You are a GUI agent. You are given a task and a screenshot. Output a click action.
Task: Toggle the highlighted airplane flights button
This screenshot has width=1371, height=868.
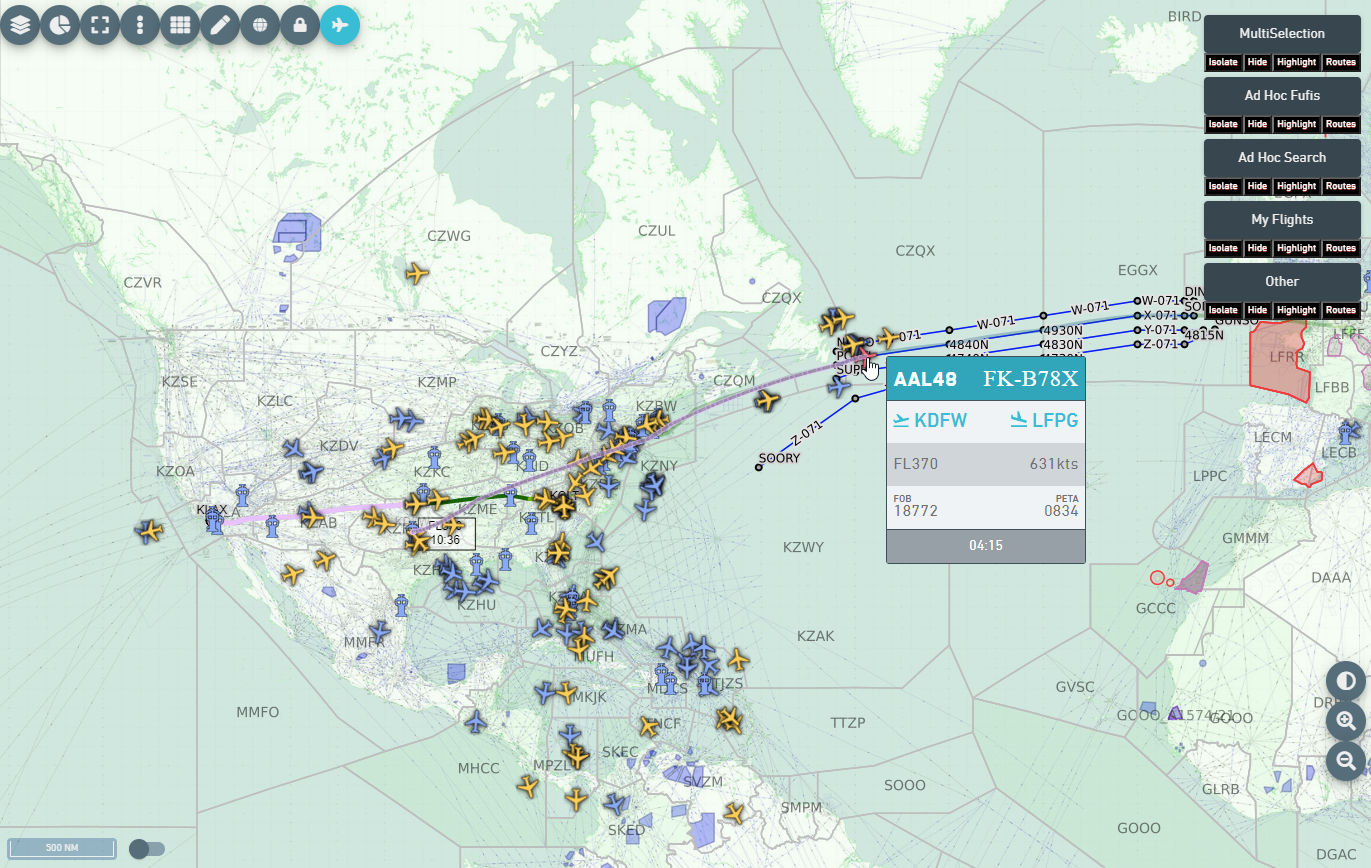point(340,25)
